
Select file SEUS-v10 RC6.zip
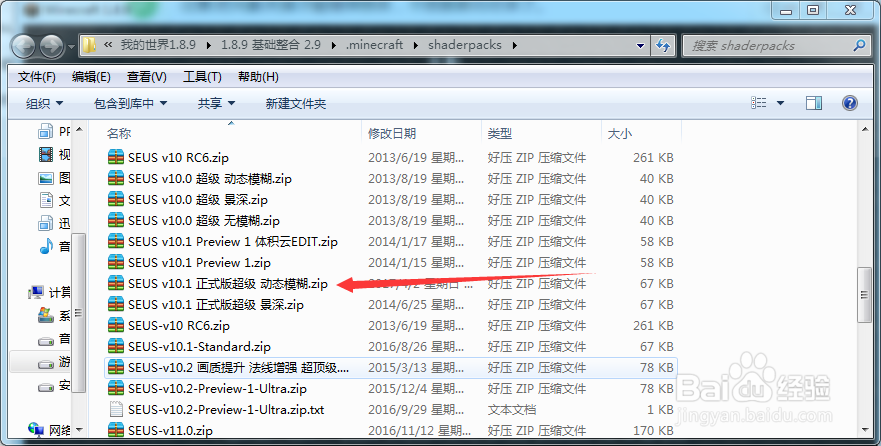(179, 326)
